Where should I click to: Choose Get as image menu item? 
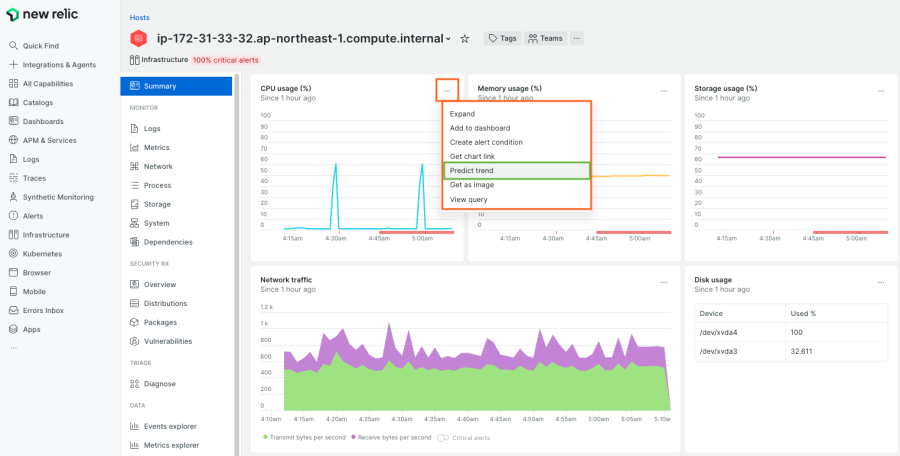(517, 185)
